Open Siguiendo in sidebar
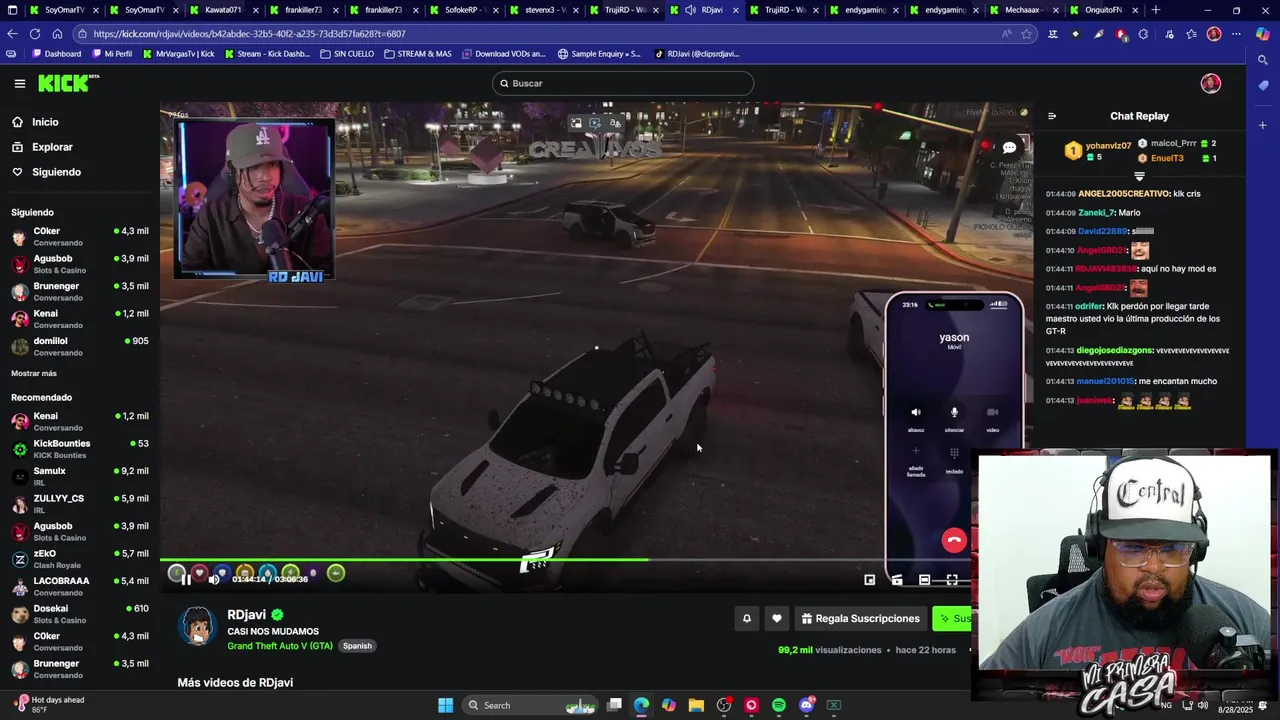Image resolution: width=1280 pixels, height=720 pixels. [x=46, y=172]
